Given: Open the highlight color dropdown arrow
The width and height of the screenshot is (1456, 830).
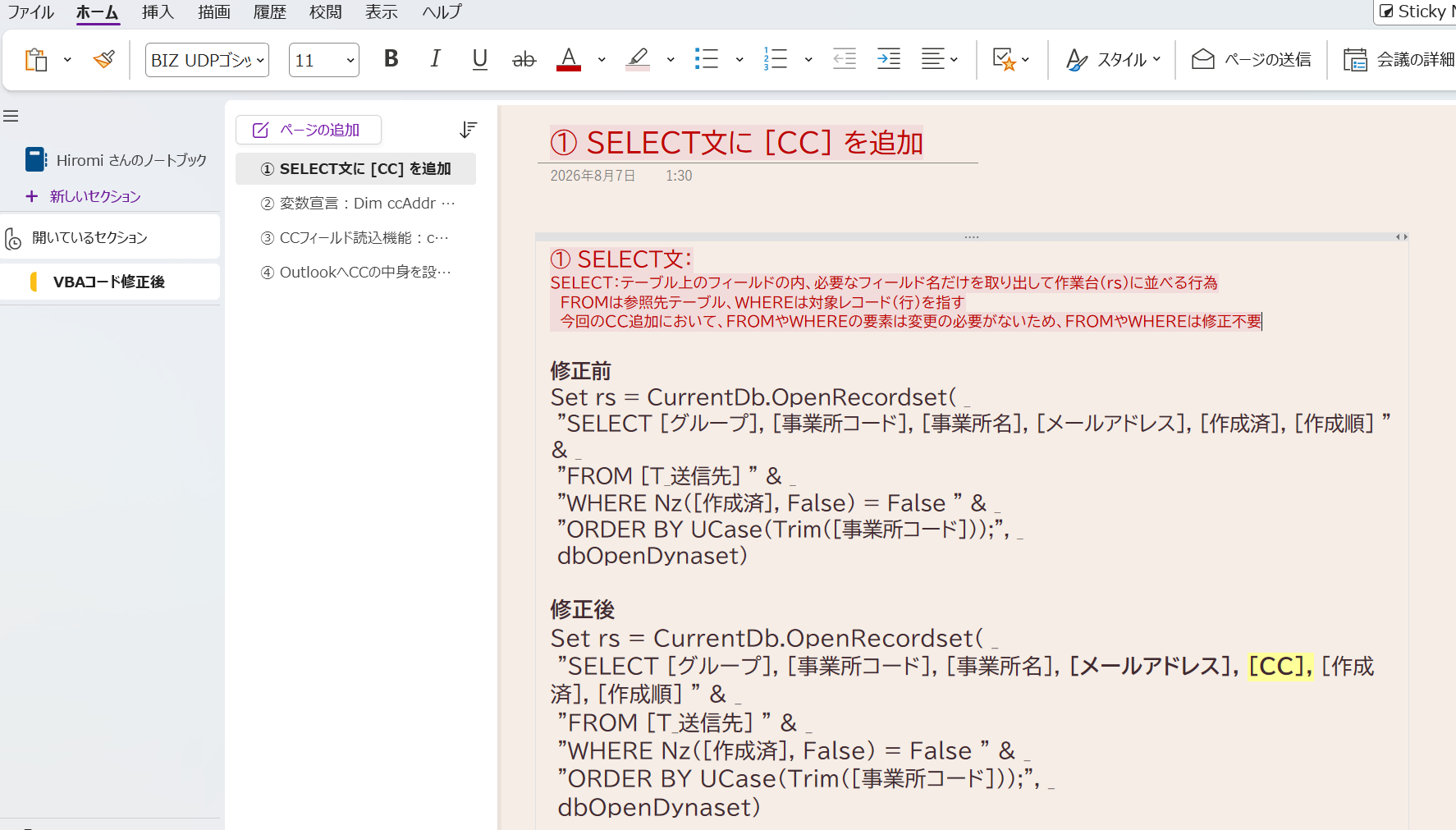Looking at the screenshot, I should pyautogui.click(x=671, y=60).
